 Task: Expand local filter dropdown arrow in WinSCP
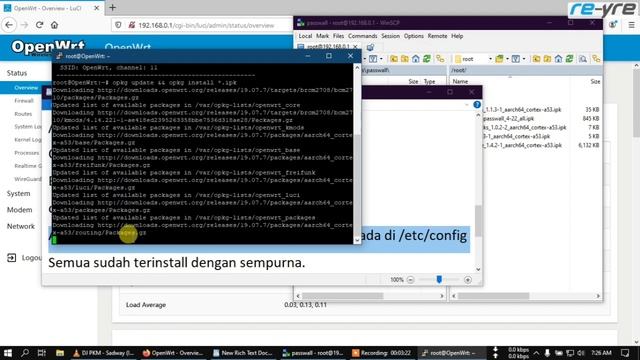pyautogui.click(x=381, y=59)
